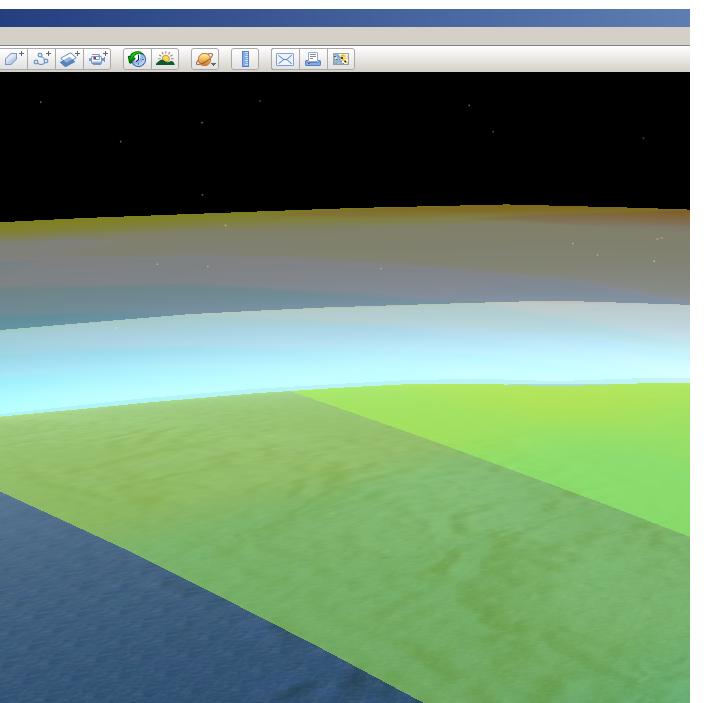This screenshot has width=720, height=703.
Task: Select the Add Polygon tool
Action: click(13, 59)
